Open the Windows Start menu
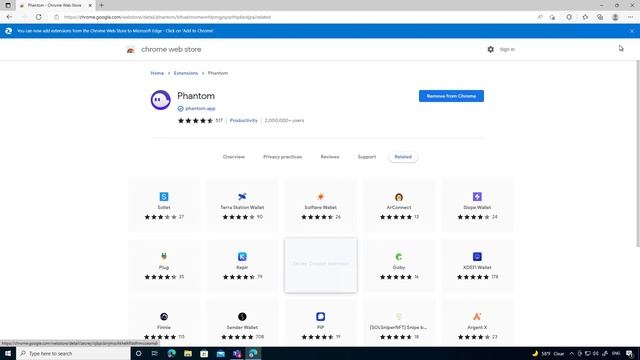 pyautogui.click(x=8, y=353)
